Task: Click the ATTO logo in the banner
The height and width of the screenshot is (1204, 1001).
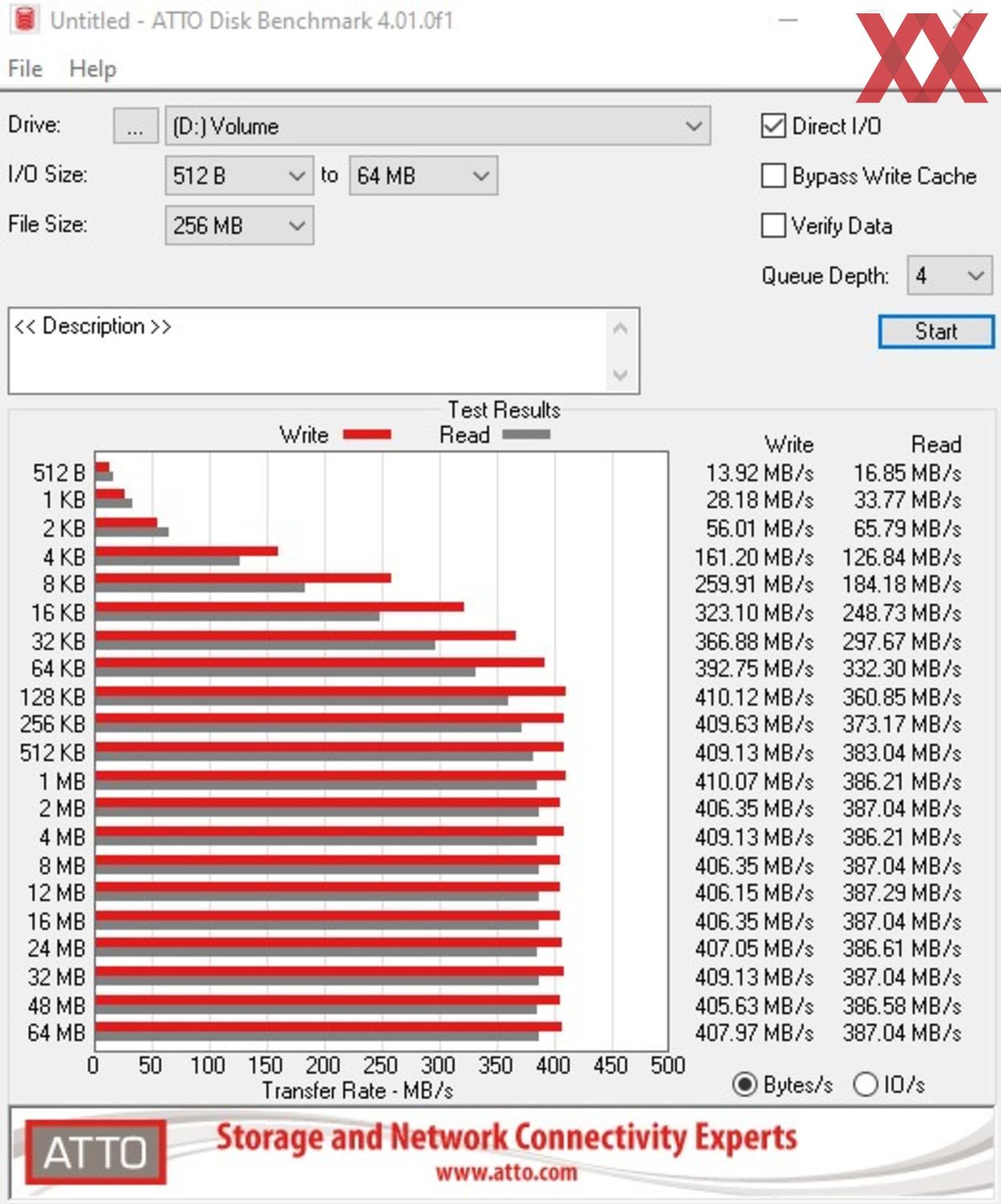Action: coord(95,1152)
